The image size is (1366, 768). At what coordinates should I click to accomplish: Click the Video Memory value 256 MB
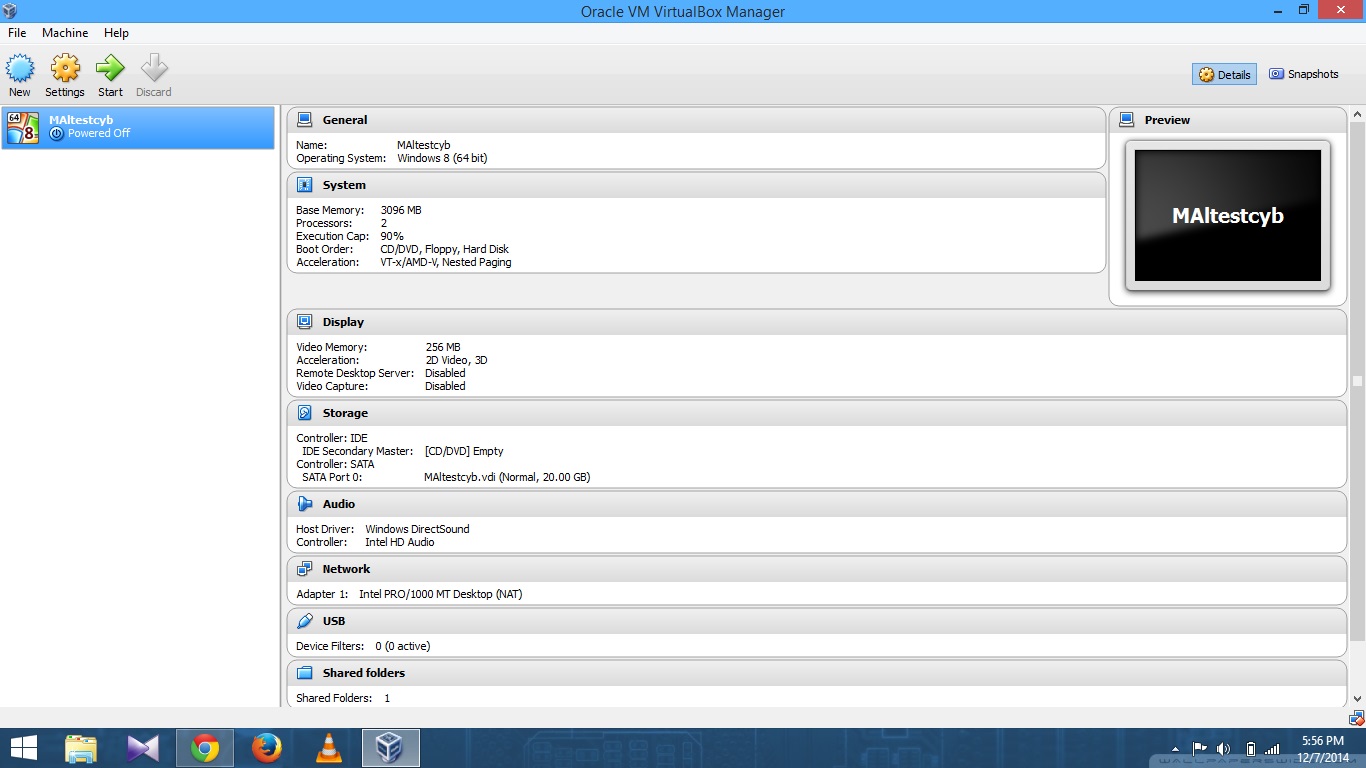(443, 347)
